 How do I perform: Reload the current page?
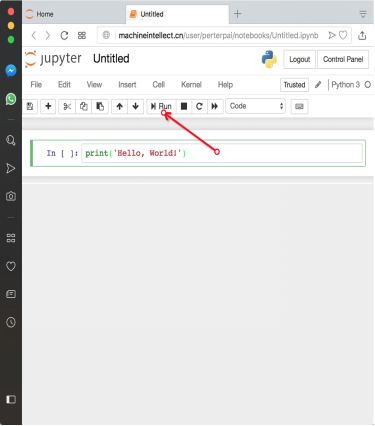[x=64, y=35]
